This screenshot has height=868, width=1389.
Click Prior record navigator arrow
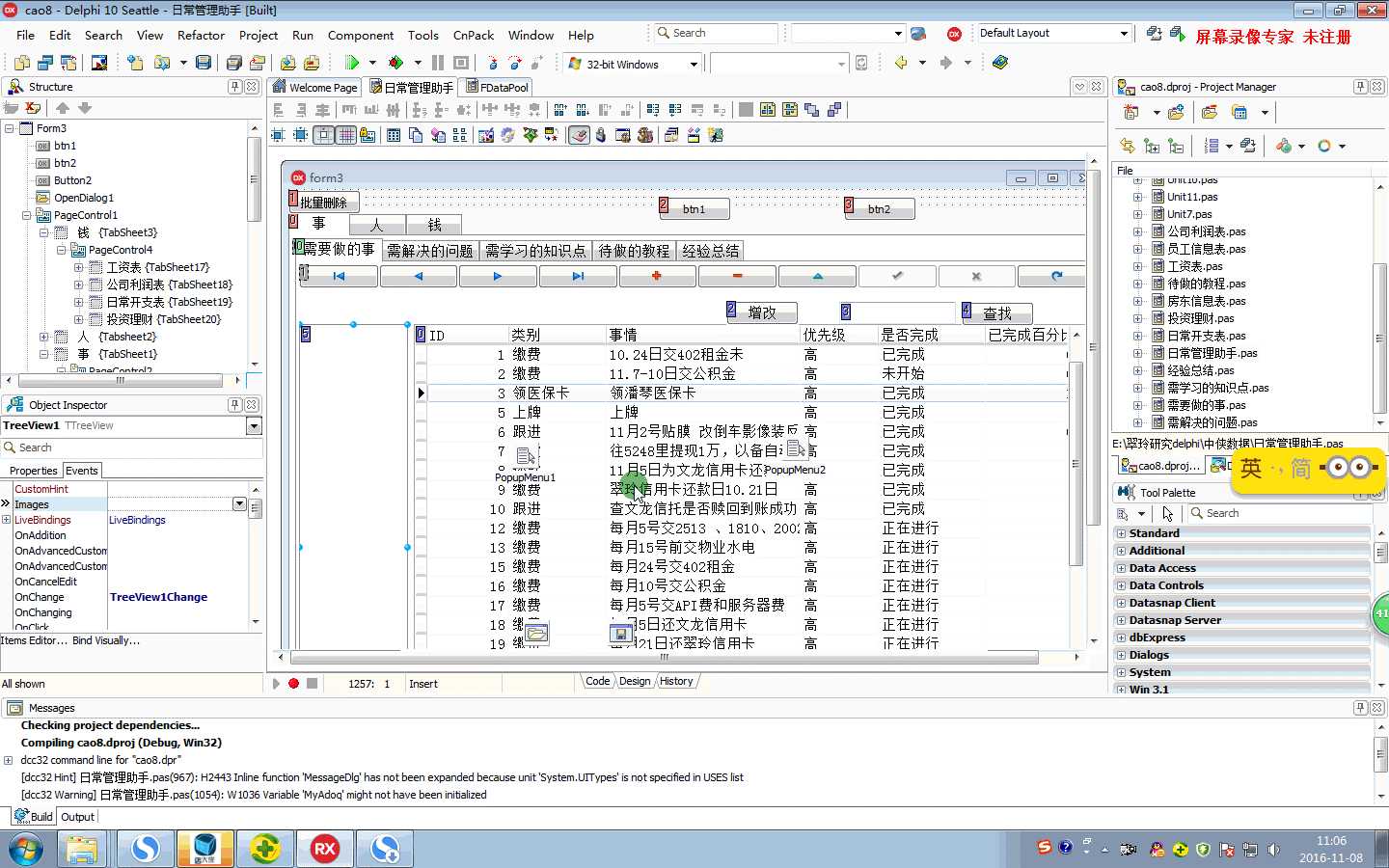point(419,277)
